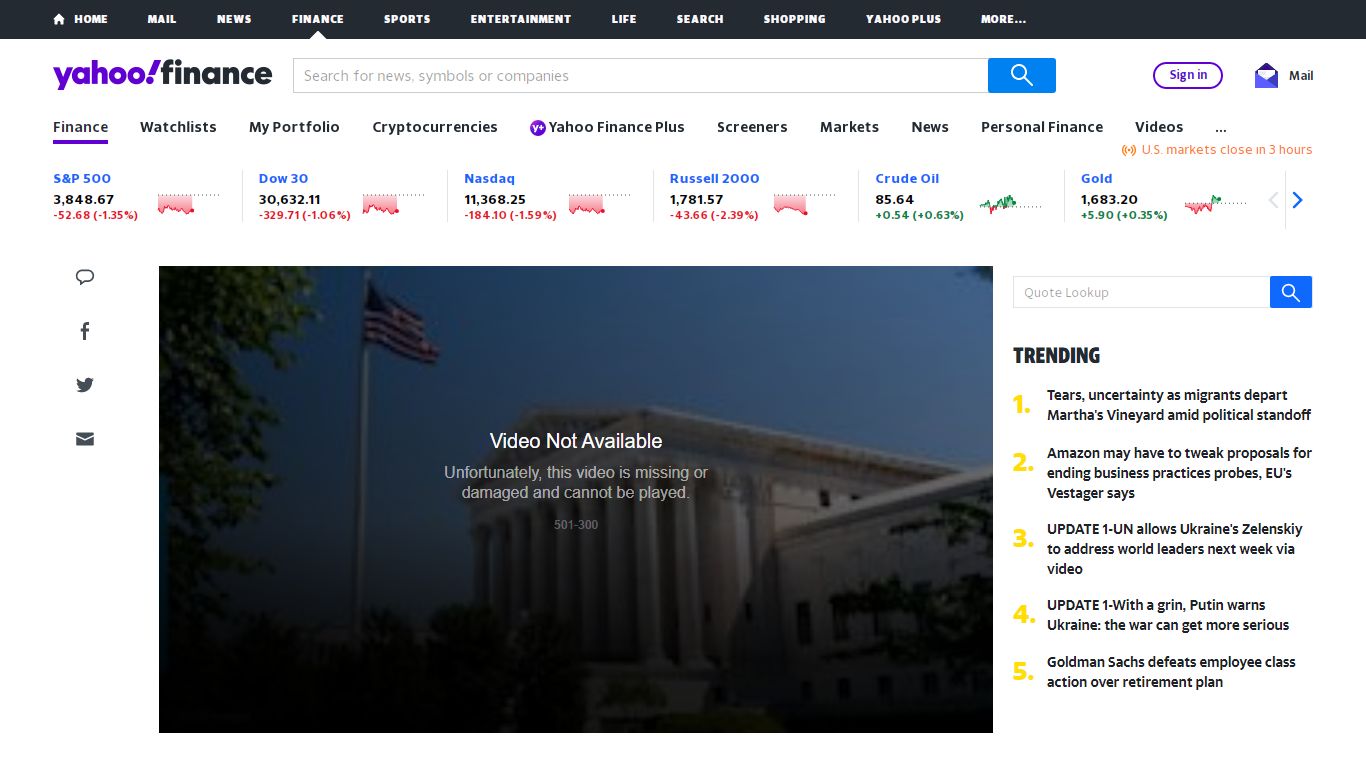Open the S&P 500 mini chart

coord(189,203)
